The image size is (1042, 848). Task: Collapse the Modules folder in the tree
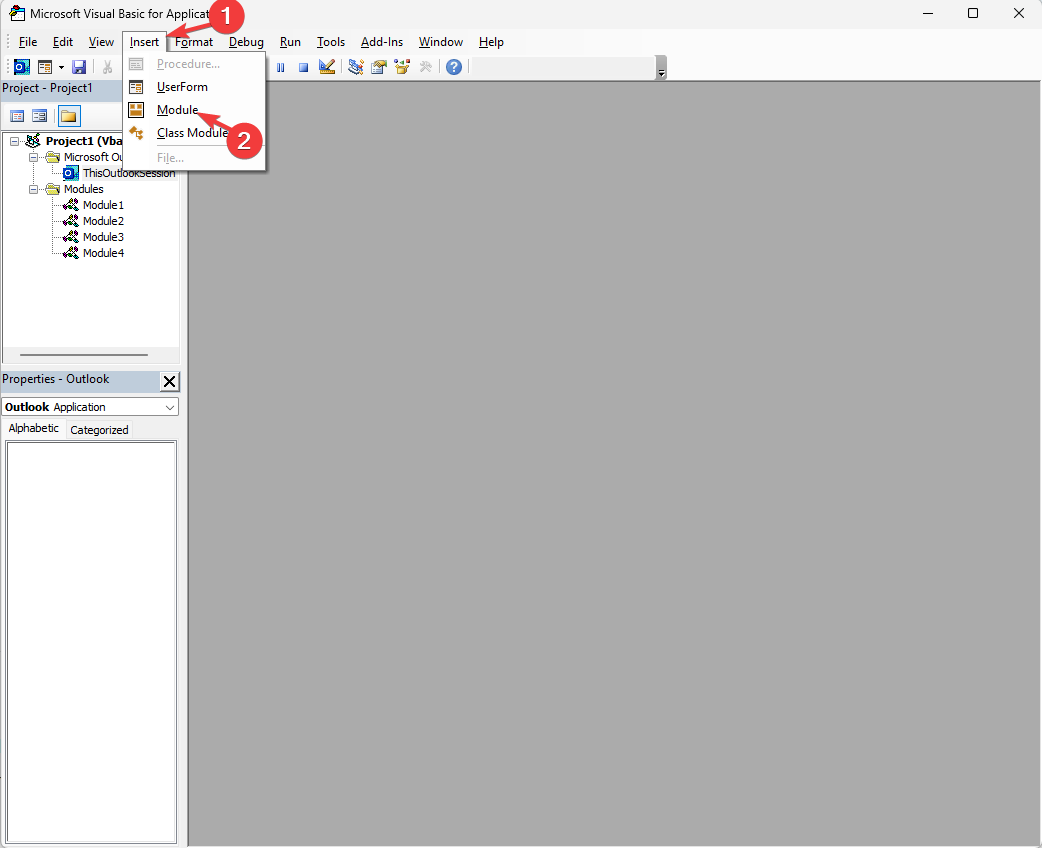pos(32,189)
